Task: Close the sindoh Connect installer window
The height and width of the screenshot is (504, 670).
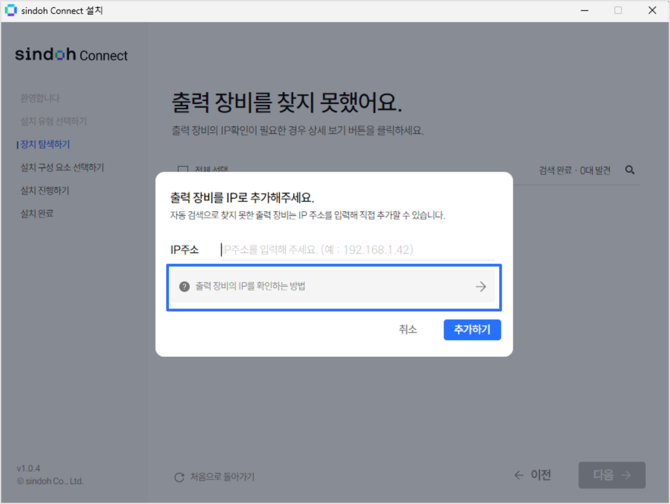Action: tap(652, 10)
